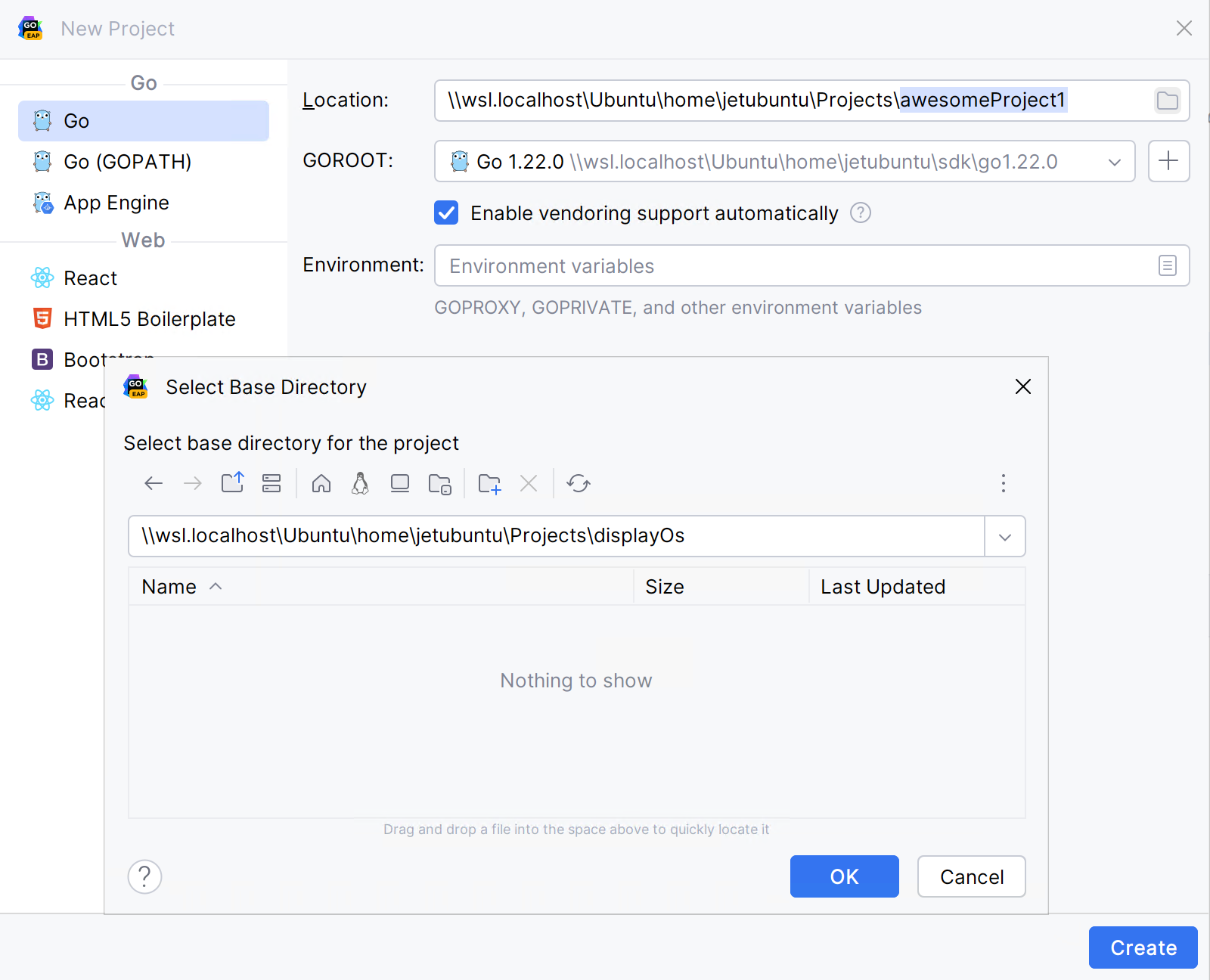Select the App Engine project type
Image resolution: width=1210 pixels, height=980 pixels.
pyautogui.click(x=116, y=202)
